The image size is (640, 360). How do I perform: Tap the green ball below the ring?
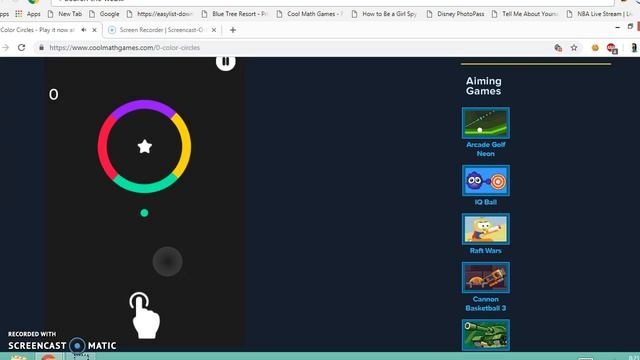pyautogui.click(x=144, y=213)
